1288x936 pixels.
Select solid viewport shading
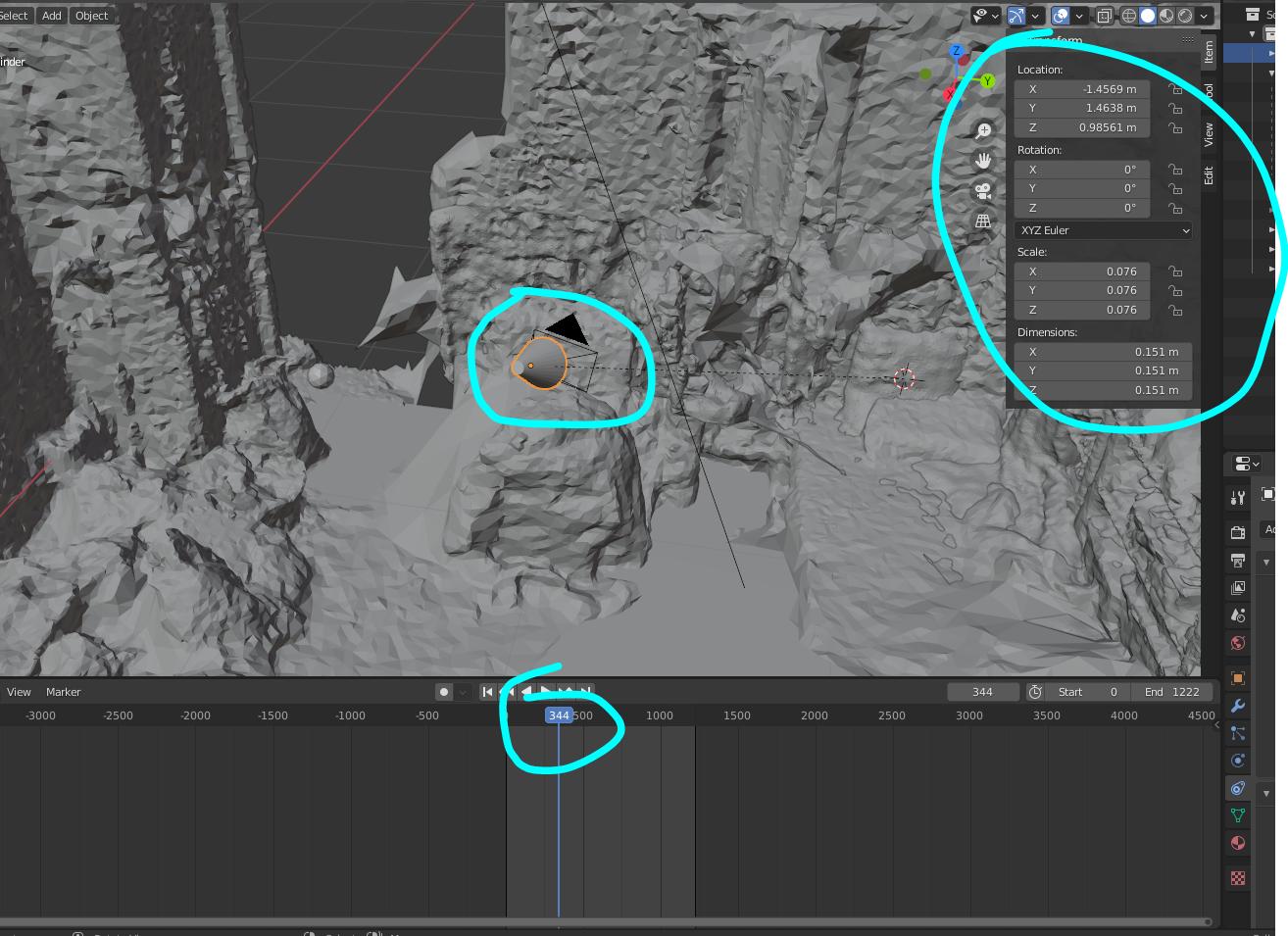coord(1148,16)
